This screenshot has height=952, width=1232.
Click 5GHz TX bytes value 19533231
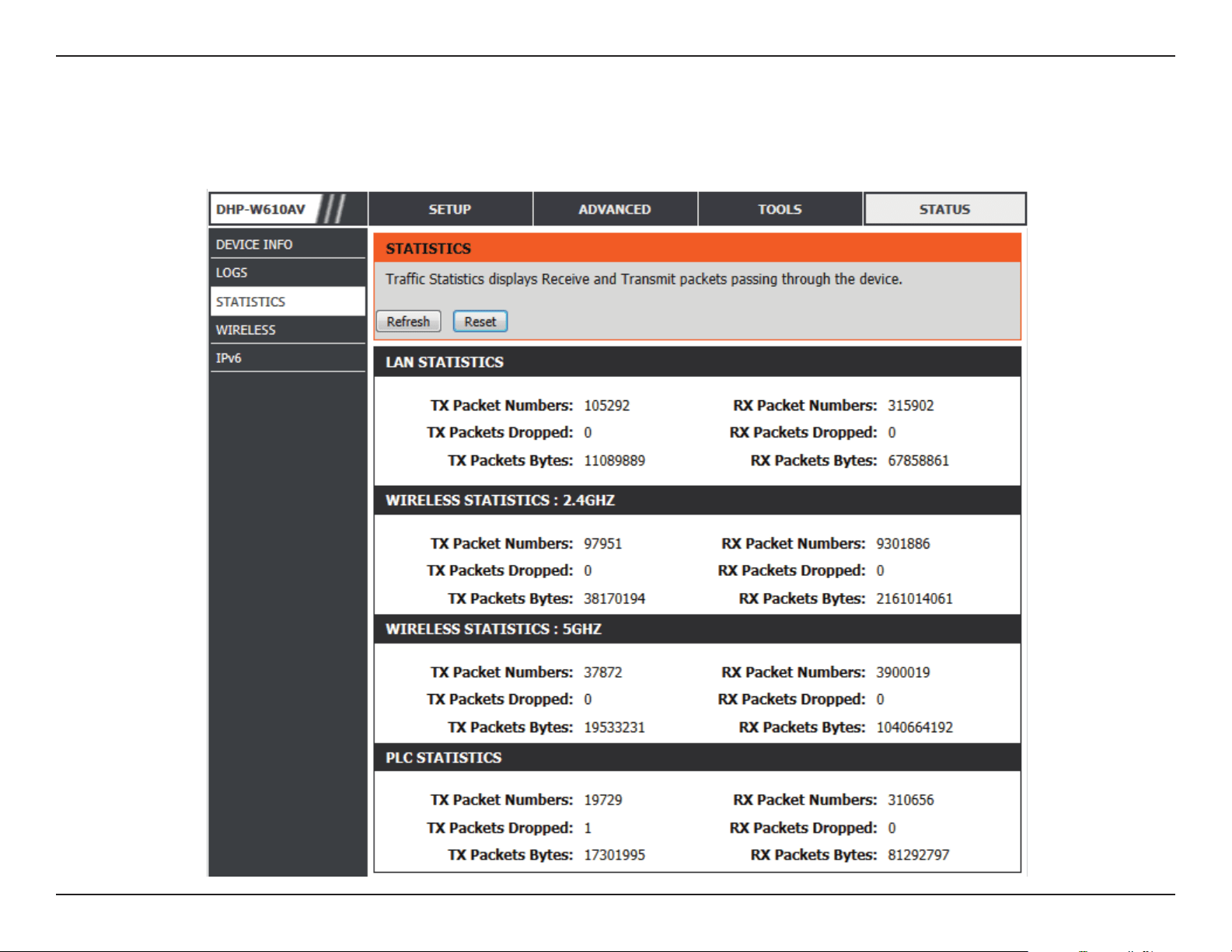(615, 727)
